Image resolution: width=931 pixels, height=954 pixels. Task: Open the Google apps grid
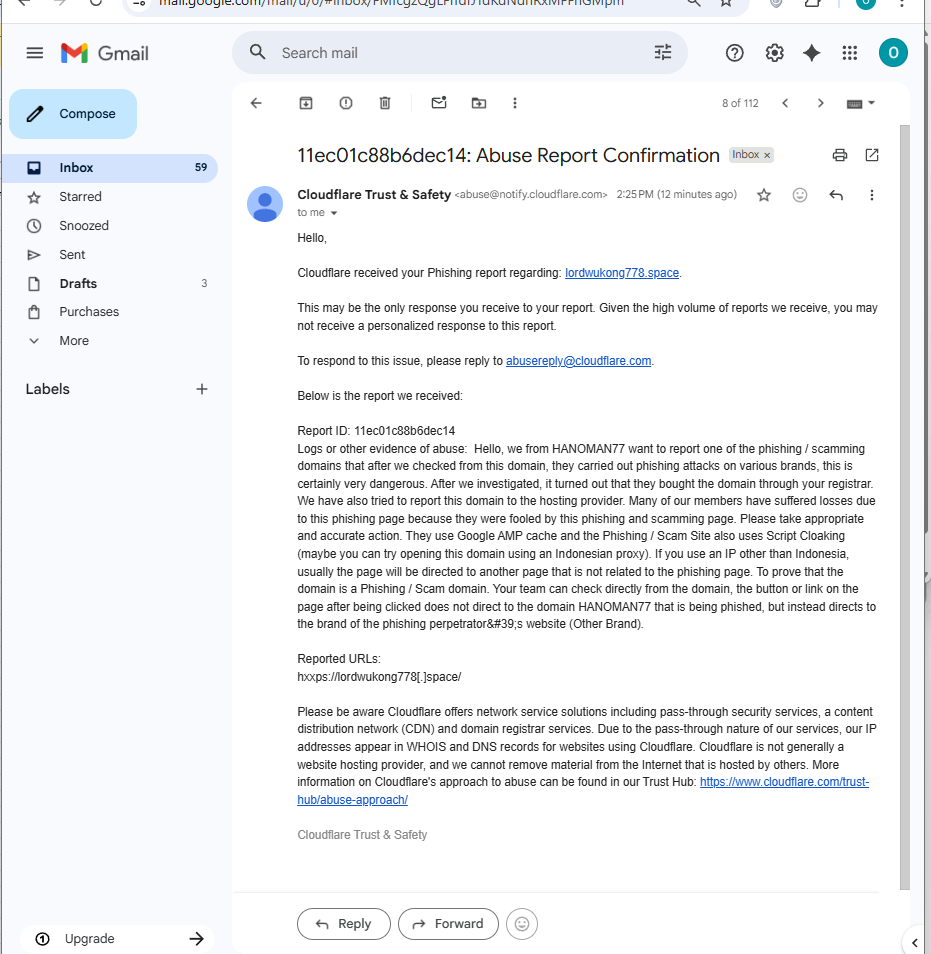849,53
